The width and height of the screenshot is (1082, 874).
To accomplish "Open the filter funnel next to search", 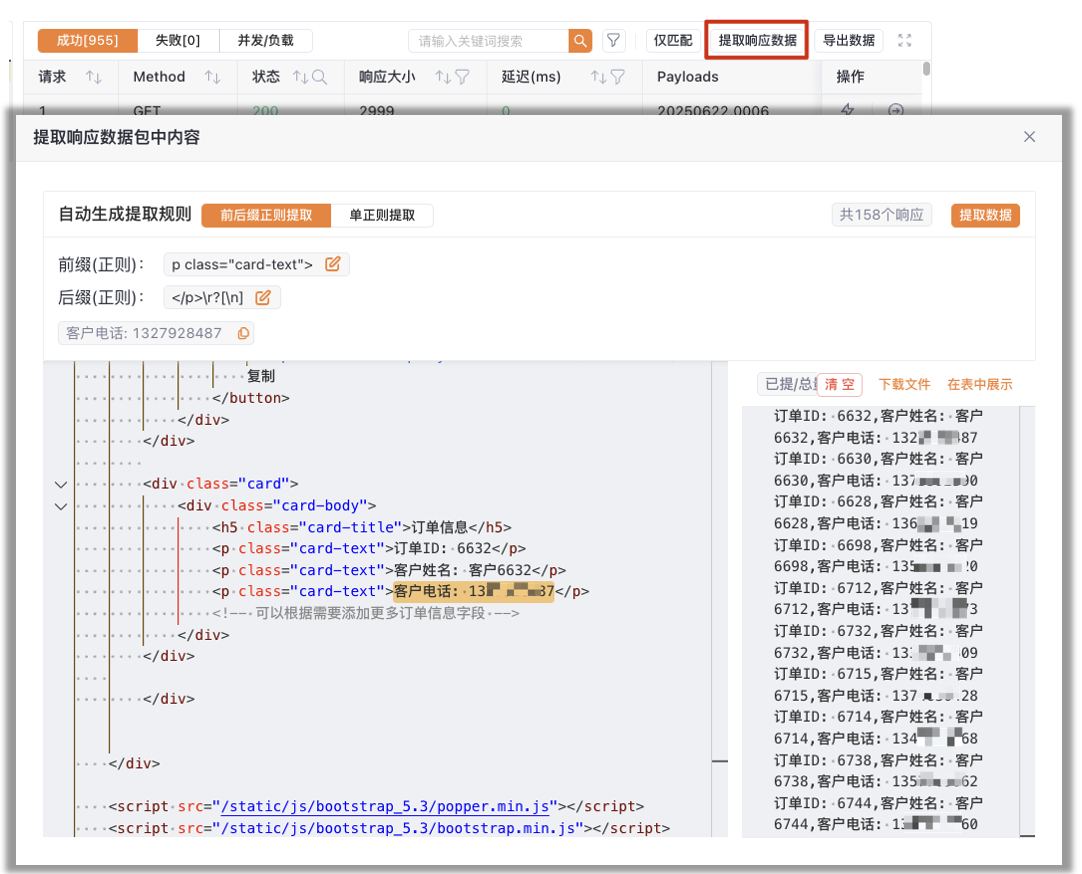I will click(613, 41).
